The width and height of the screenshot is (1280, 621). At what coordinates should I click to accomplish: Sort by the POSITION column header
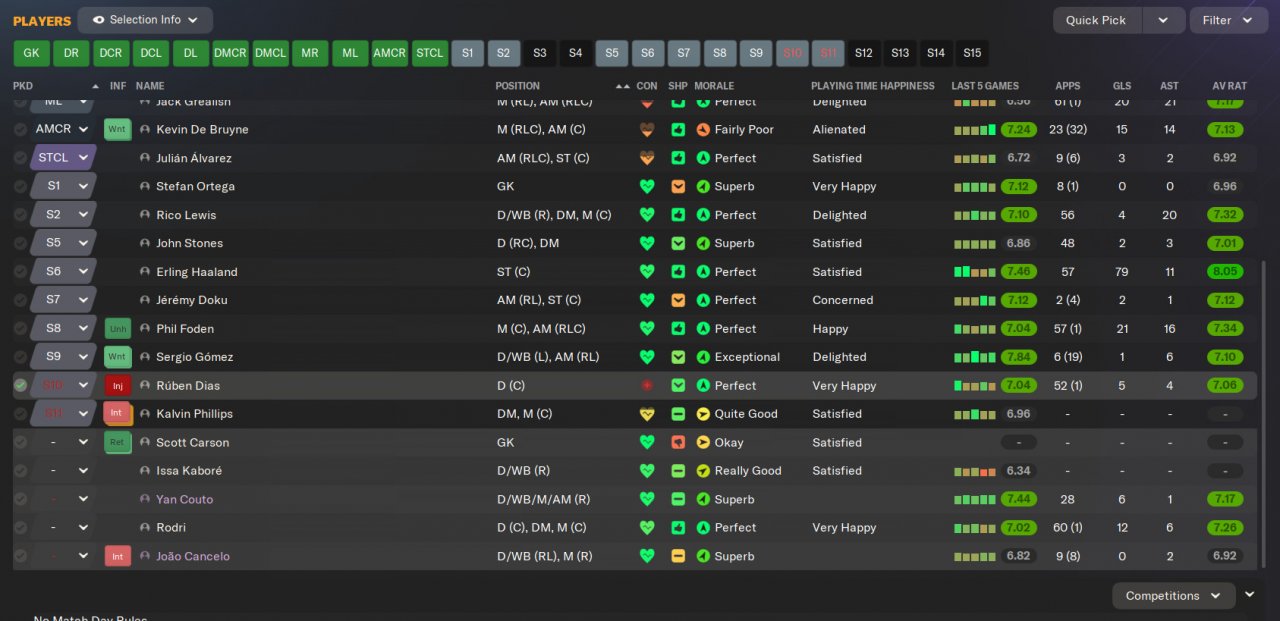tap(517, 86)
